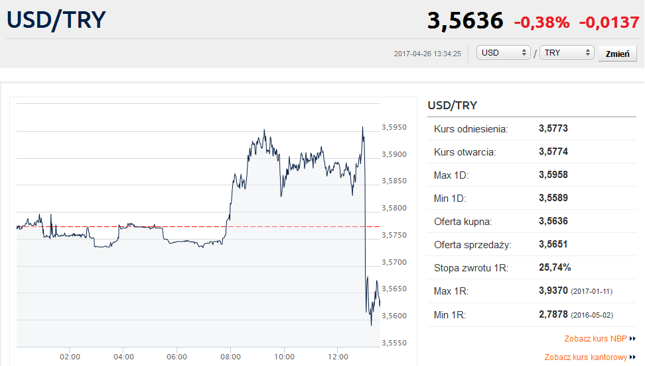This screenshot has height=366, width=645.
Task: Click the 12:00 label on the time axis
Action: (338, 357)
